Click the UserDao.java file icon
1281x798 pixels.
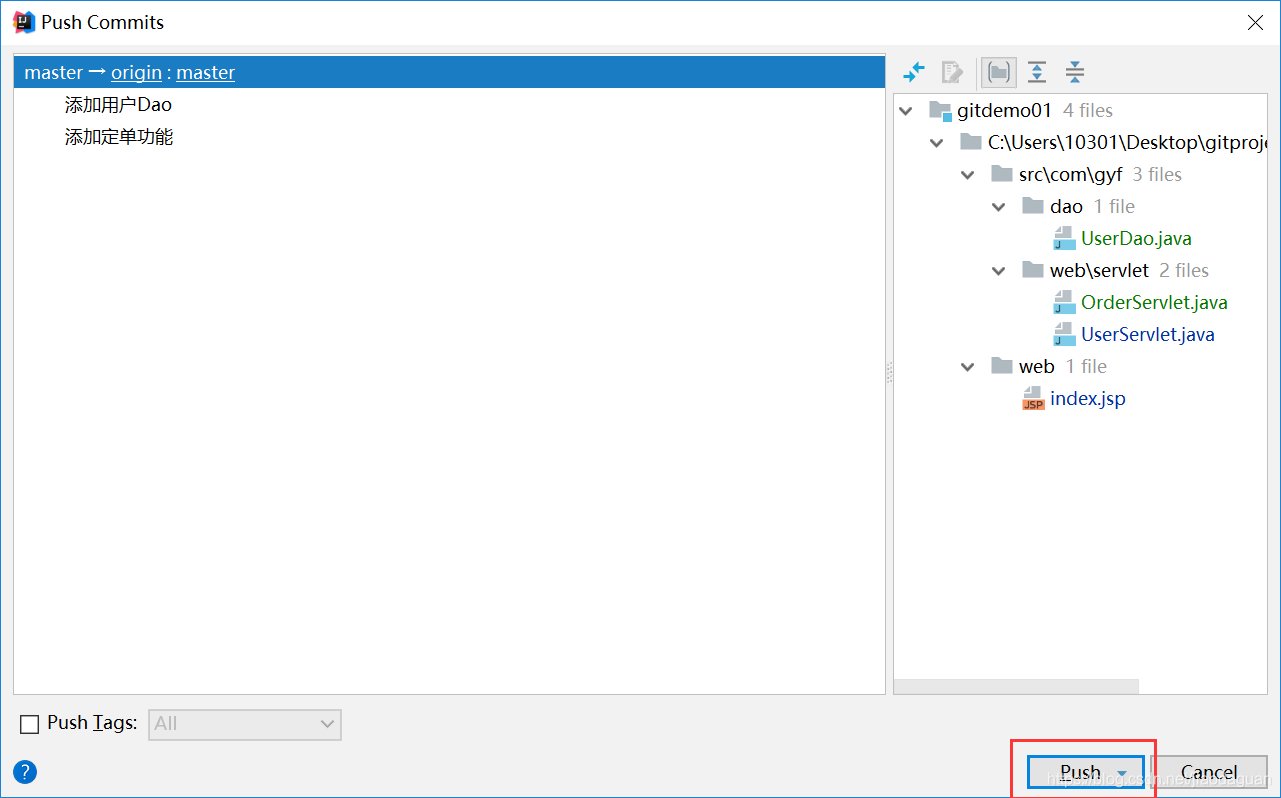click(x=1064, y=238)
